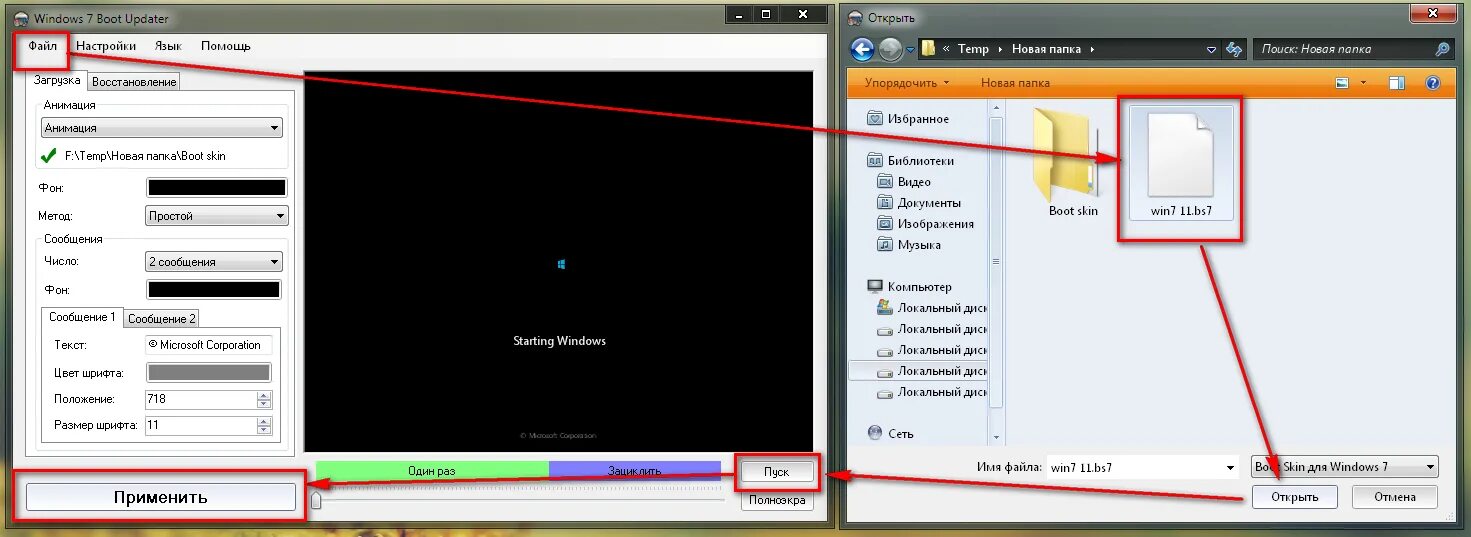Increase the Положение value with up arrow
The height and width of the screenshot is (537, 1471).
[x=264, y=395]
